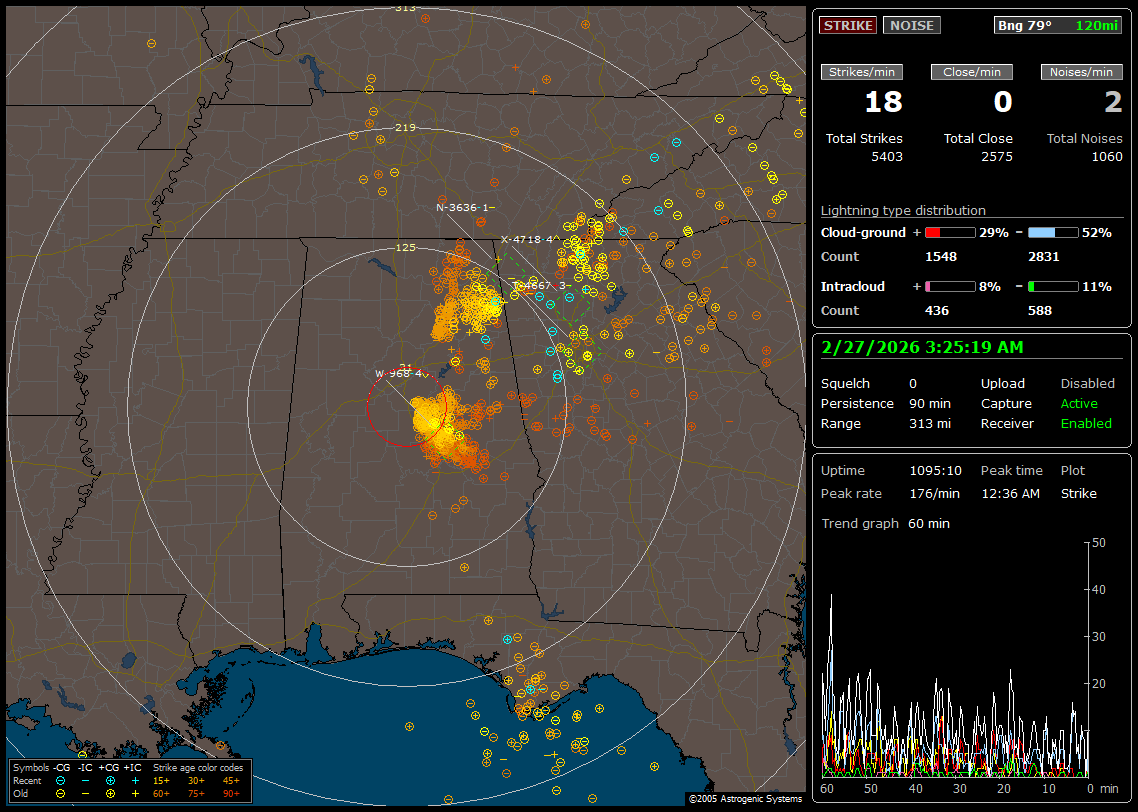Select the STRIKE display mode button
This screenshot has width=1138, height=812.
(848, 25)
